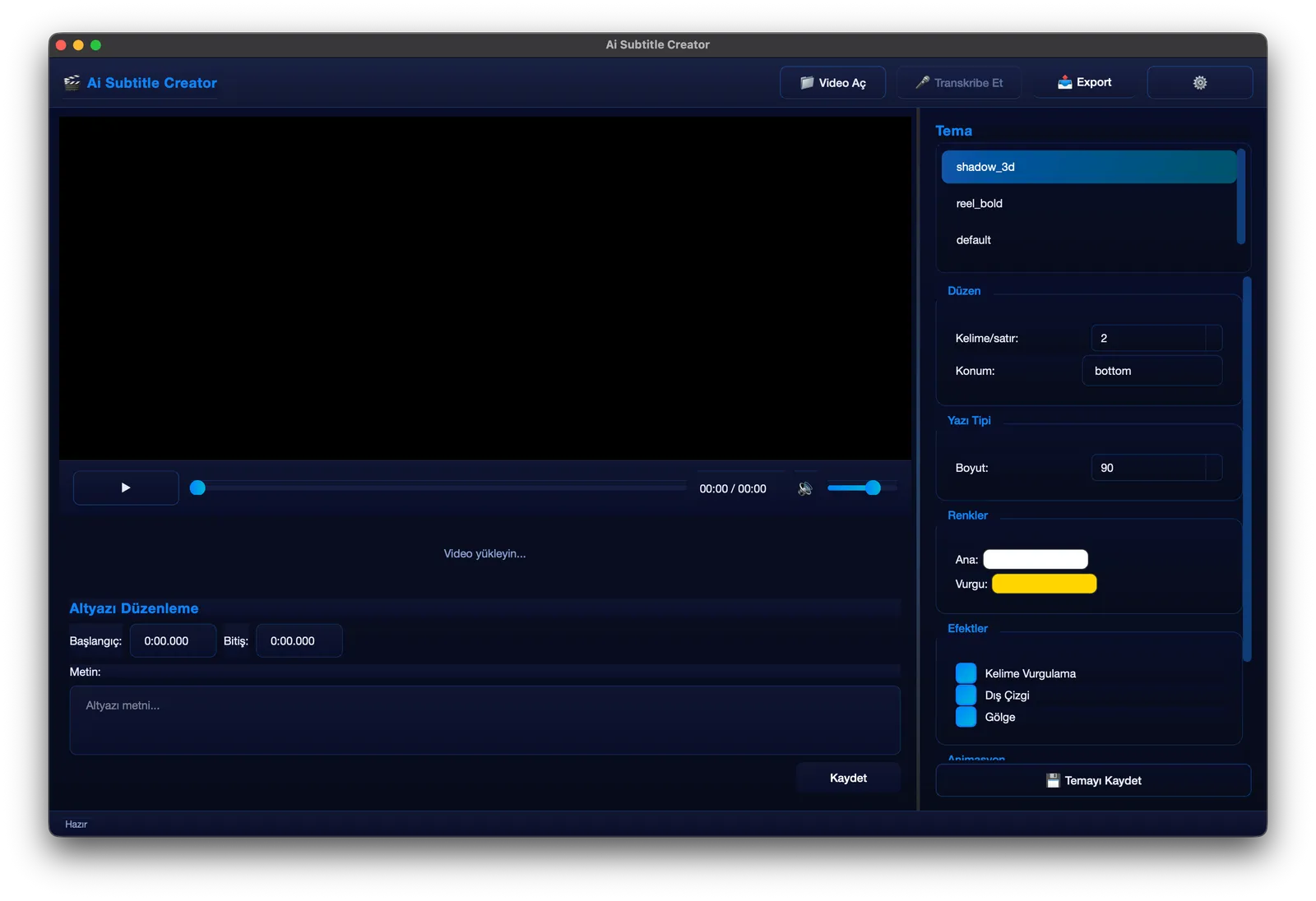Click the Yazı Tipi group label

pyautogui.click(x=969, y=420)
